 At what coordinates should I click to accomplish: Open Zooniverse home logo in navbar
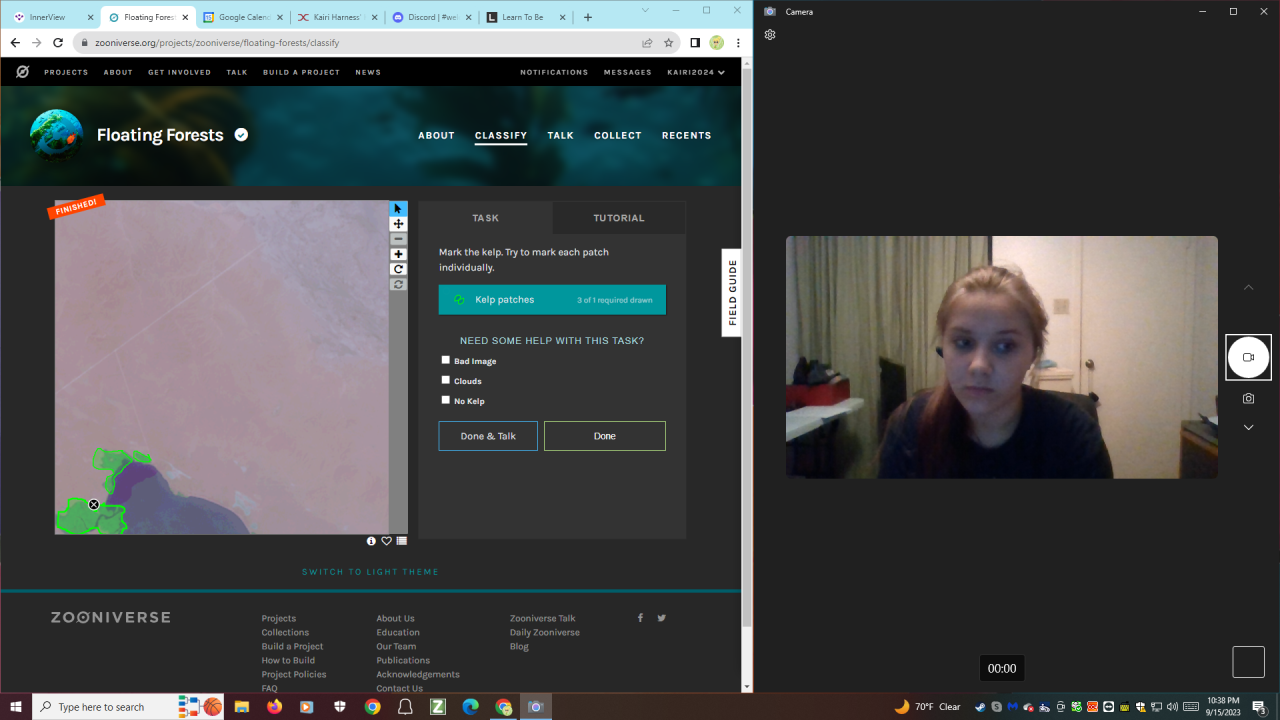(x=22, y=72)
